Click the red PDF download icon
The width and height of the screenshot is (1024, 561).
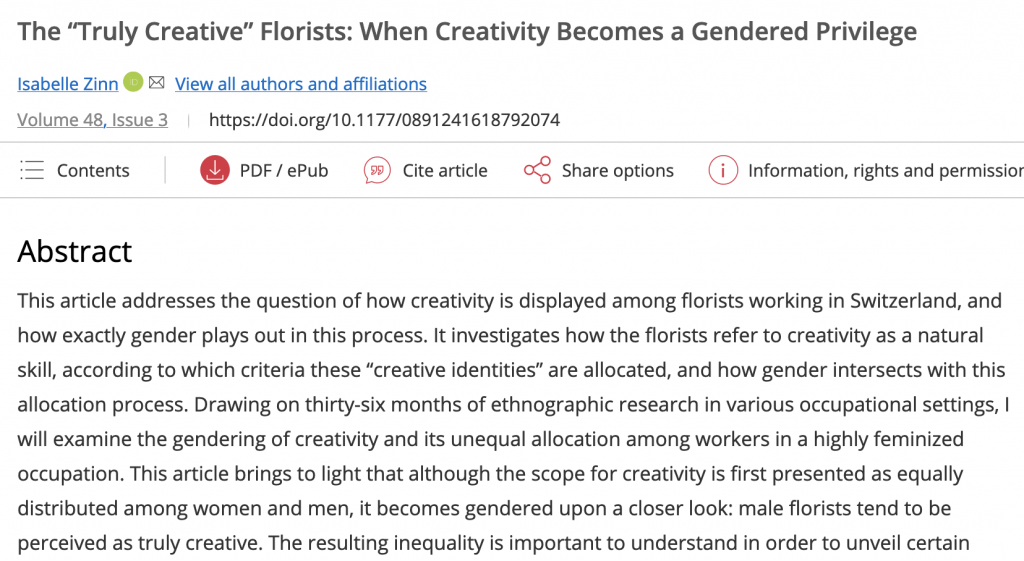(215, 170)
